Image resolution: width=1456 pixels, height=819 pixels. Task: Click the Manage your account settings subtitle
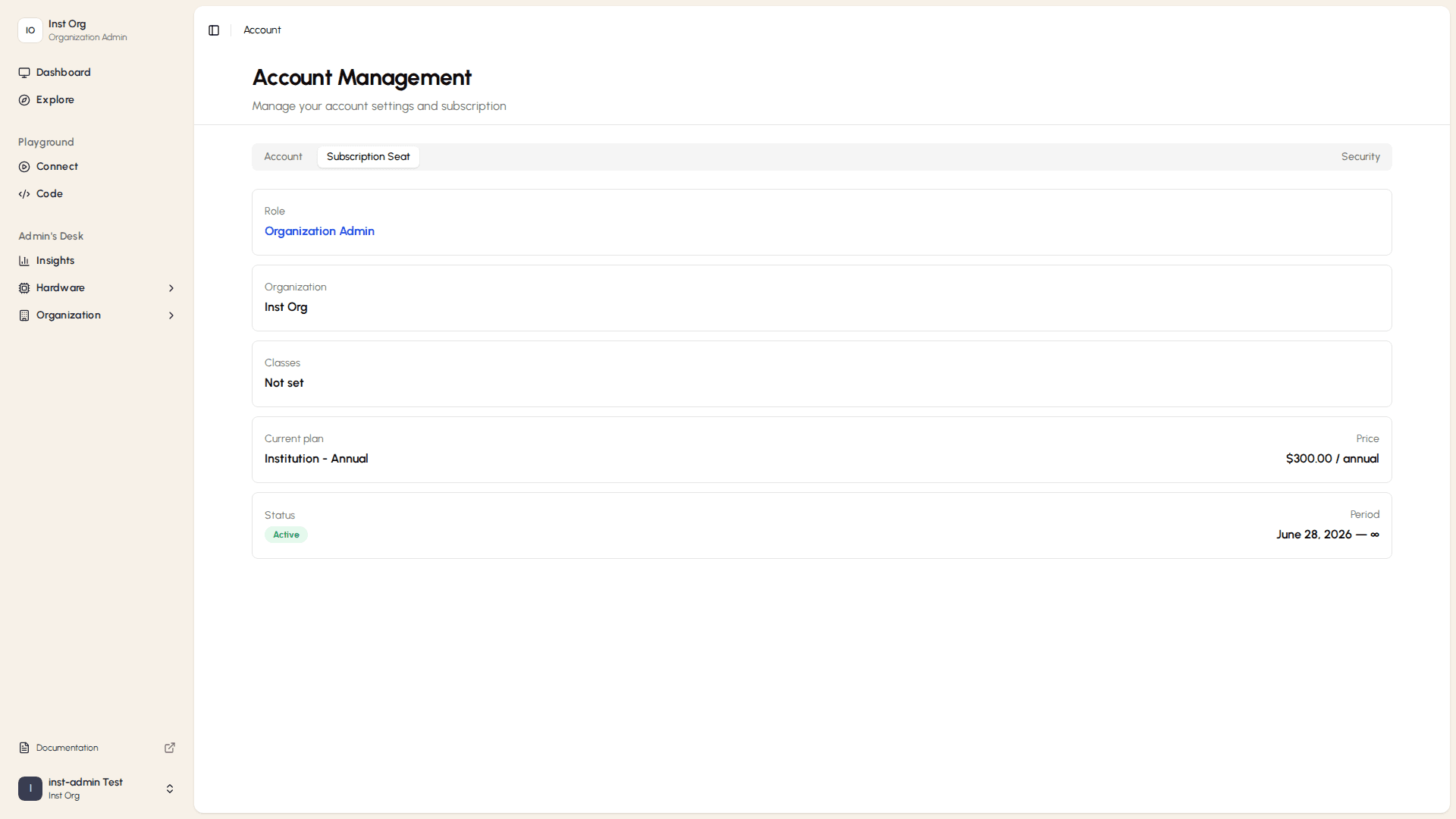coord(379,106)
